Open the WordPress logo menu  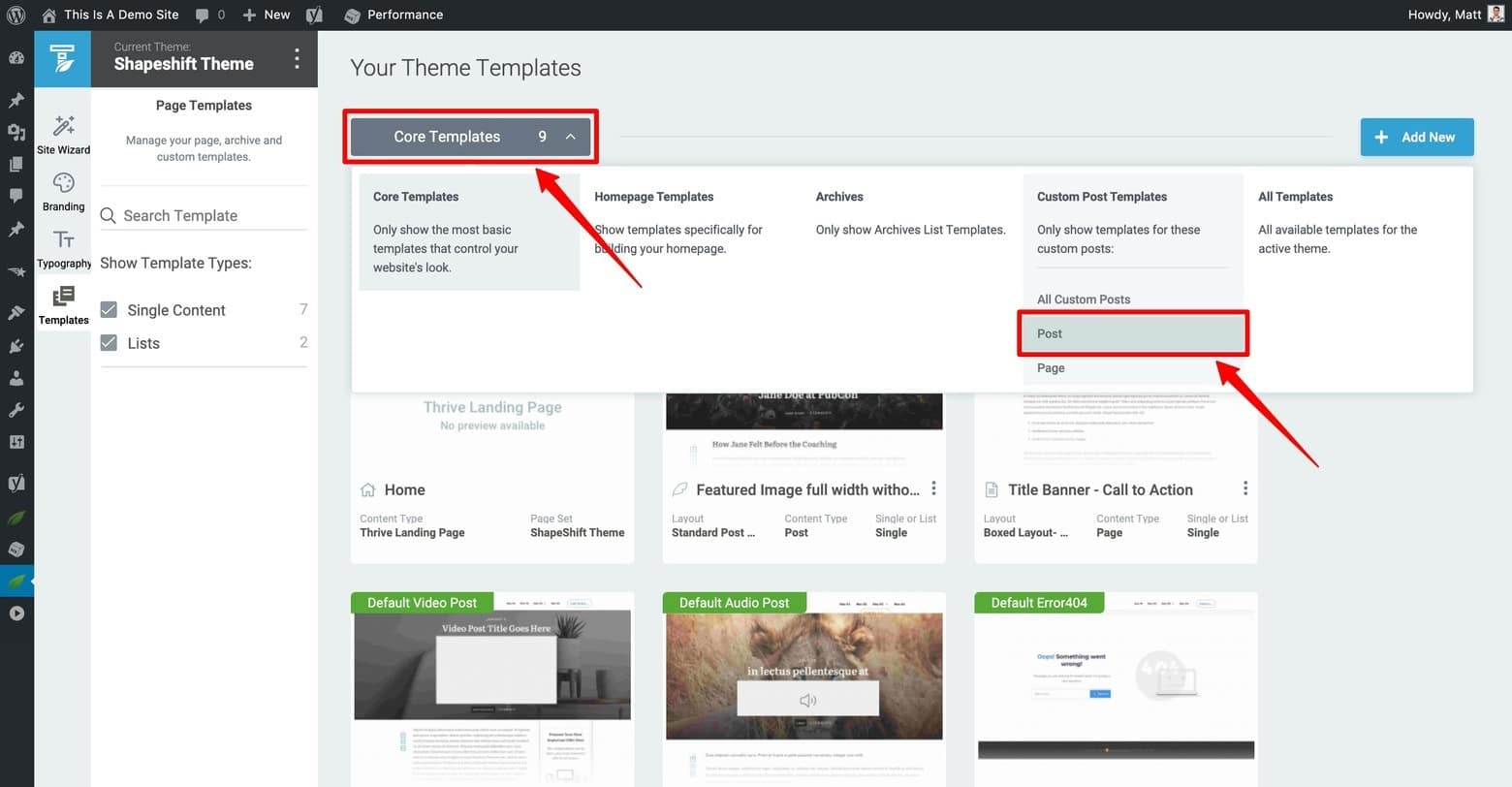tap(16, 15)
